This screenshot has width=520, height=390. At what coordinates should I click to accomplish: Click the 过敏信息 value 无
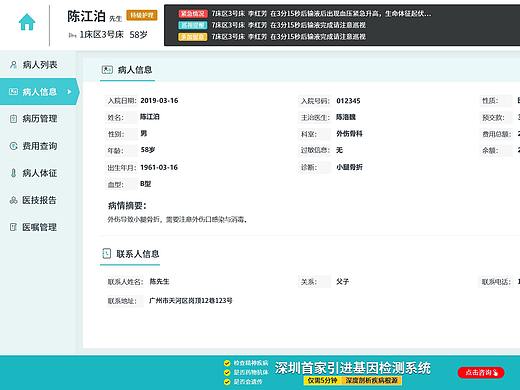(x=339, y=150)
